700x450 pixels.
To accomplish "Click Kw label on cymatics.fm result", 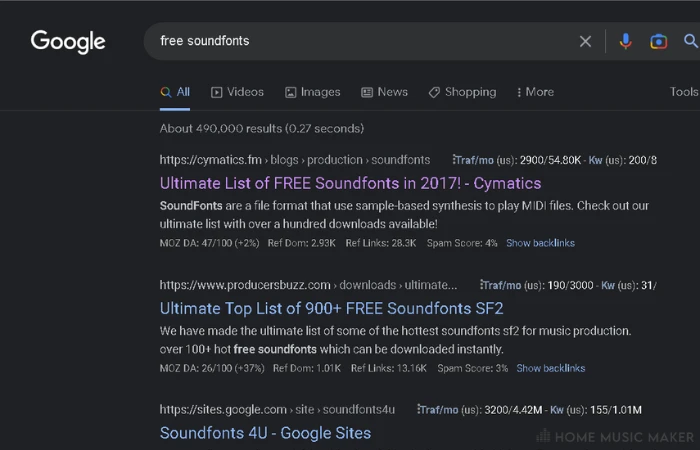I will click(596, 160).
